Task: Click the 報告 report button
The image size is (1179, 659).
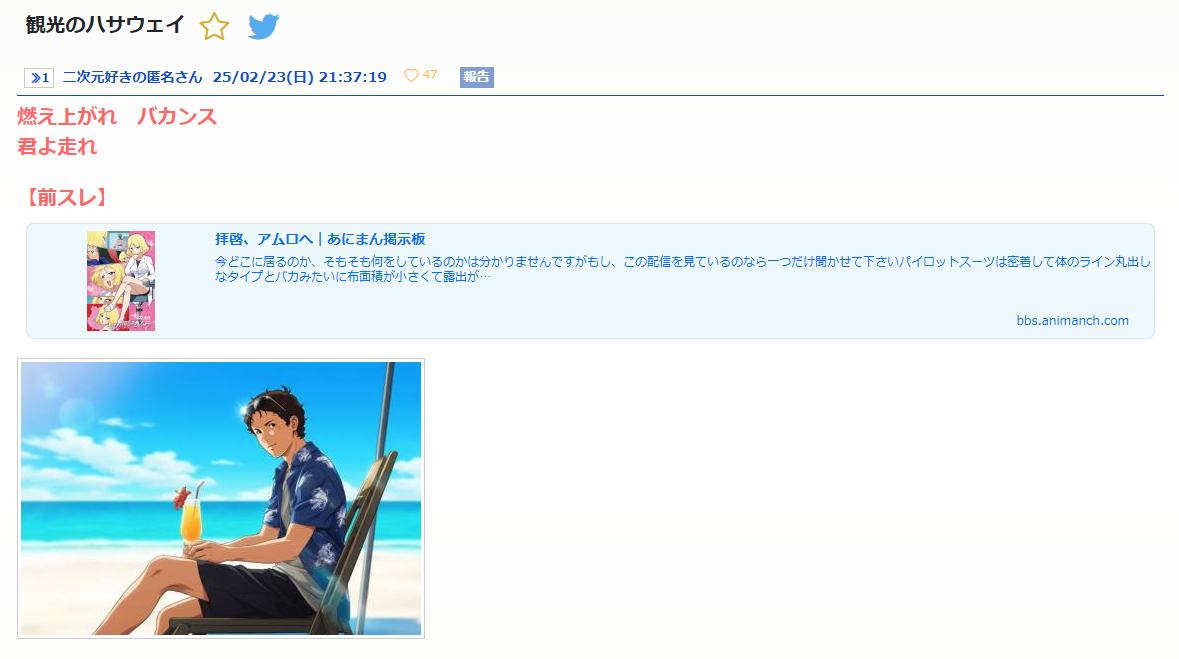Action: pyautogui.click(x=477, y=77)
